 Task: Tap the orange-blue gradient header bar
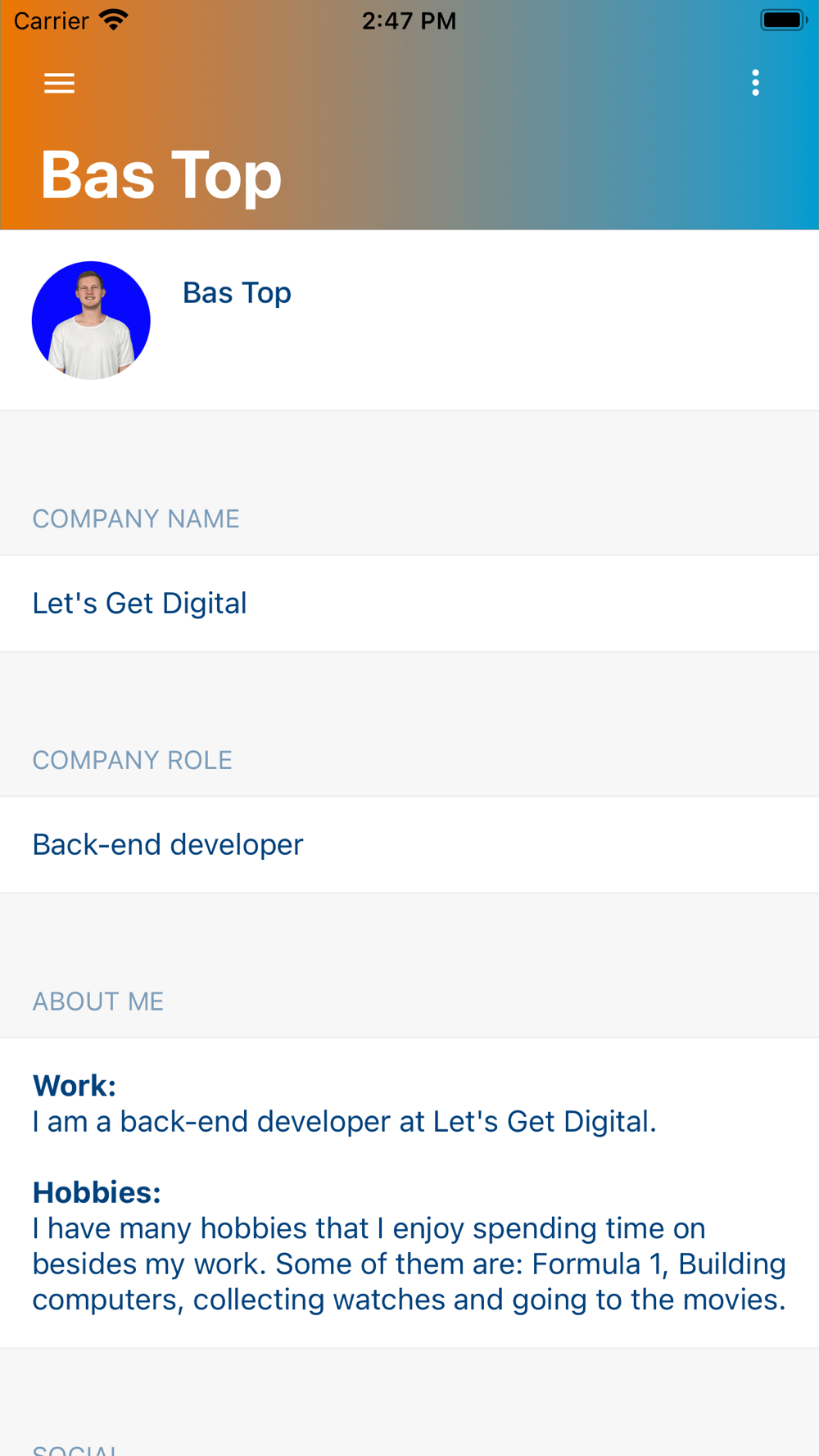(409, 115)
